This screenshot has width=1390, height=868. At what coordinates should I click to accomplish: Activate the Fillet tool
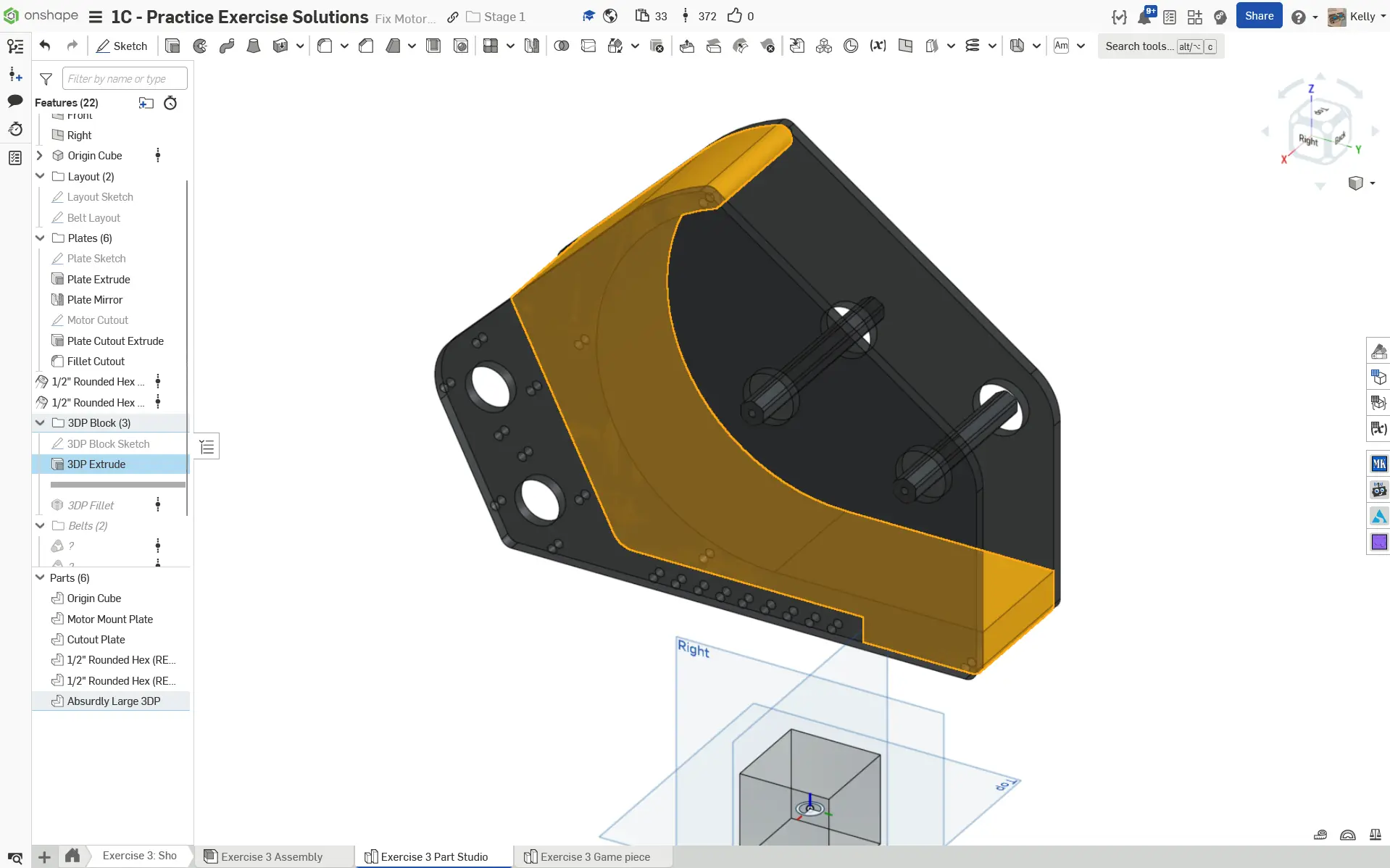[x=325, y=46]
